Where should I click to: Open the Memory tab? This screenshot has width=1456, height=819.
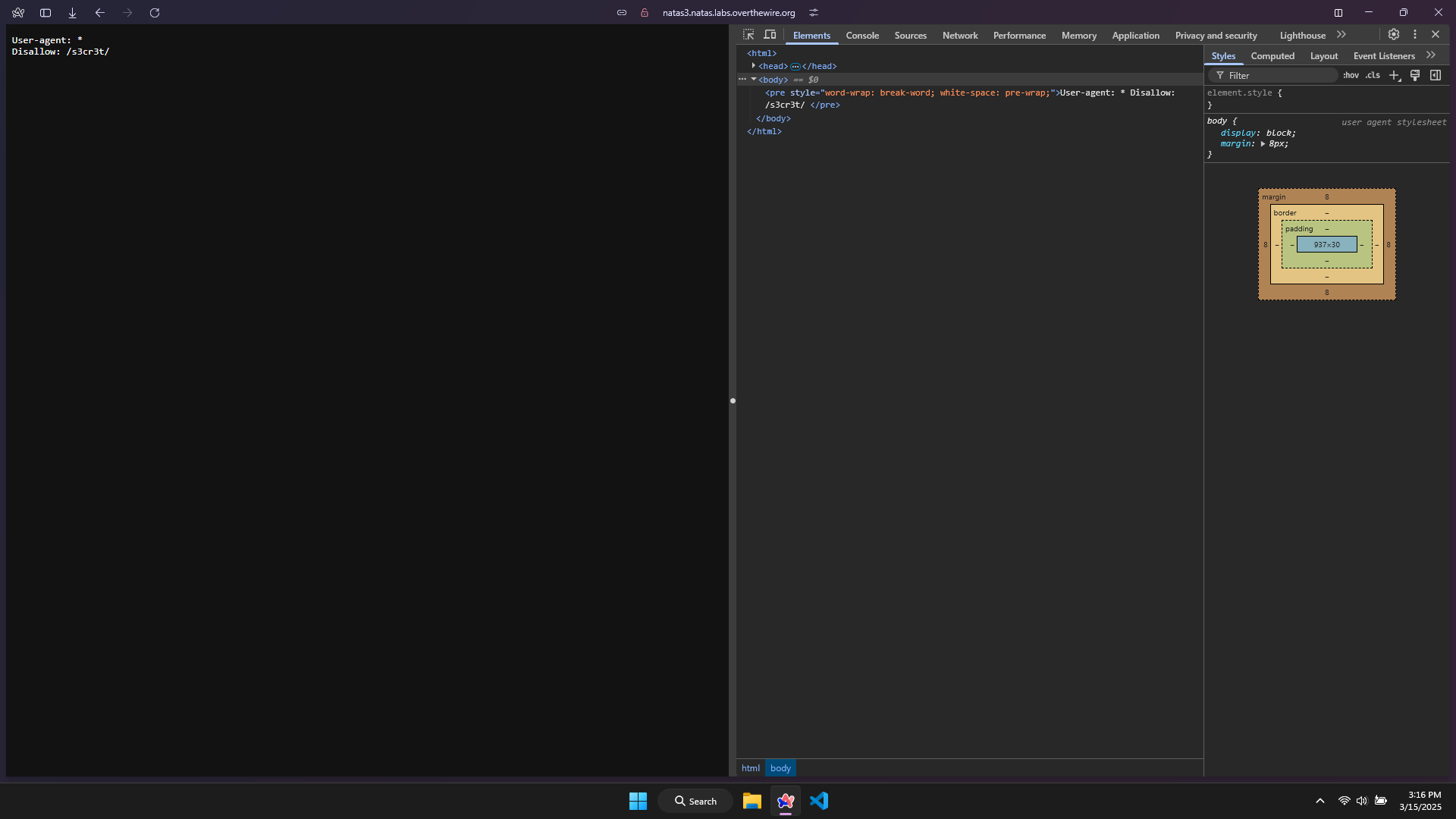click(1079, 36)
